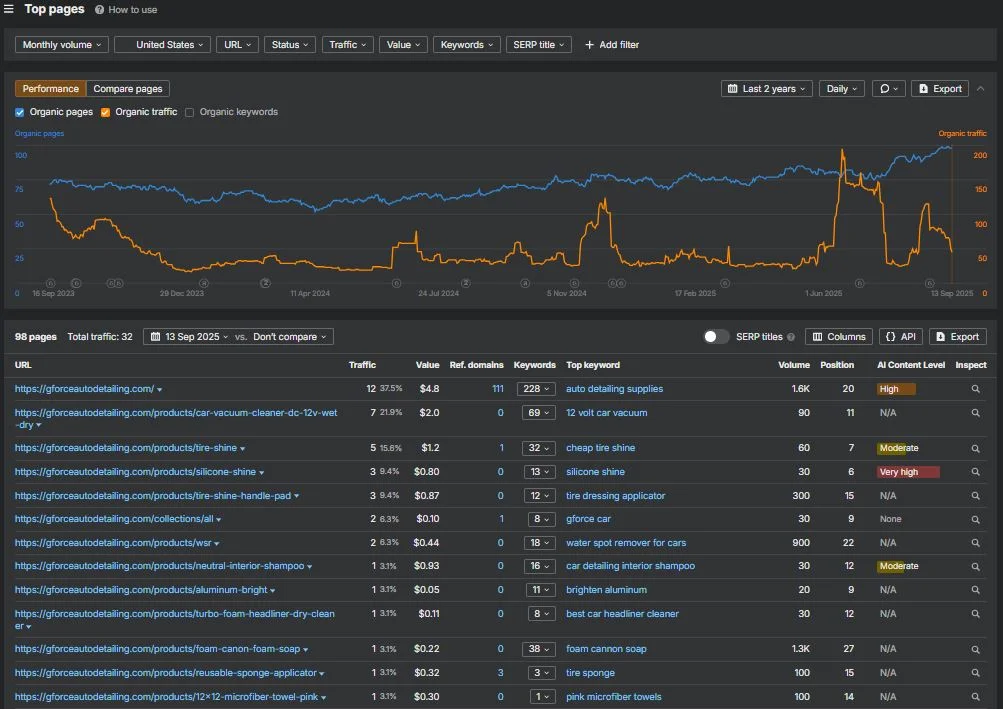Open the 228 keywords dropdown for homepage
The image size is (1003, 709).
pos(536,389)
